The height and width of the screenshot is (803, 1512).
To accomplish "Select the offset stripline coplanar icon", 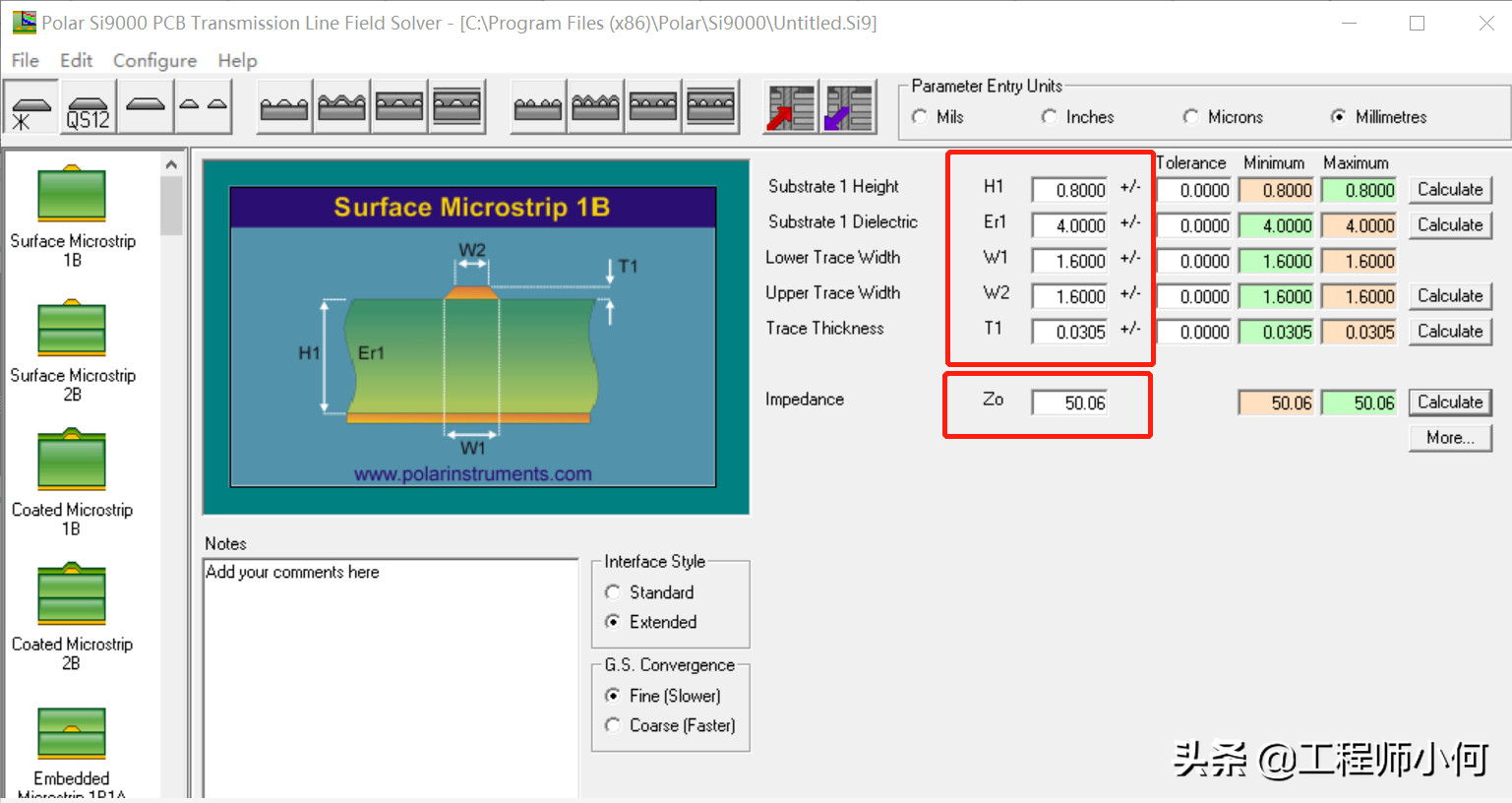I will click(x=457, y=107).
